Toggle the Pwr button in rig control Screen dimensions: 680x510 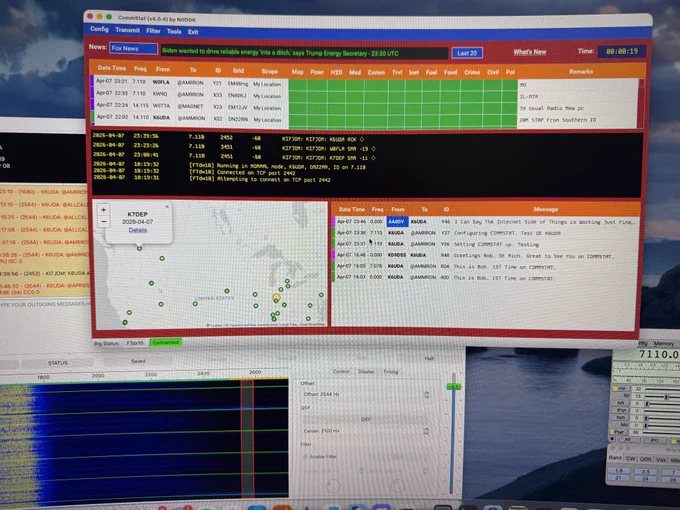pos(621,432)
